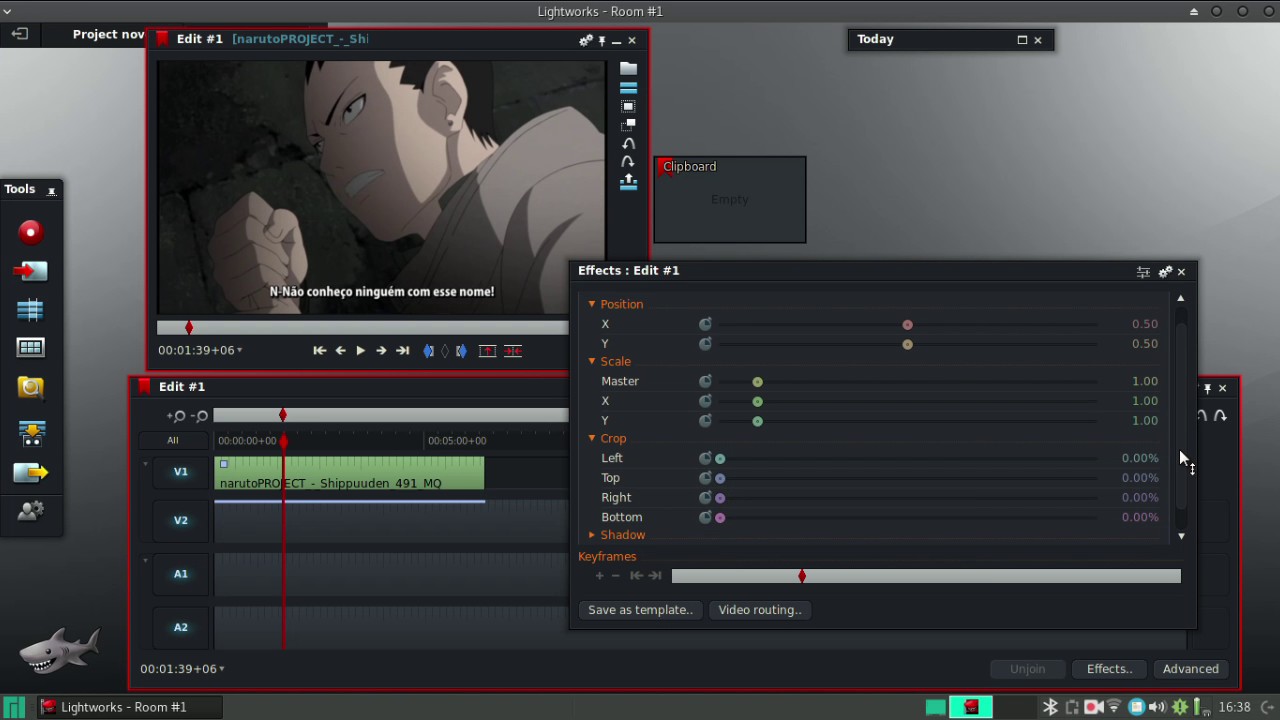The image size is (1280, 720).
Task: Toggle keyframing for Crop Top
Action: (705, 478)
